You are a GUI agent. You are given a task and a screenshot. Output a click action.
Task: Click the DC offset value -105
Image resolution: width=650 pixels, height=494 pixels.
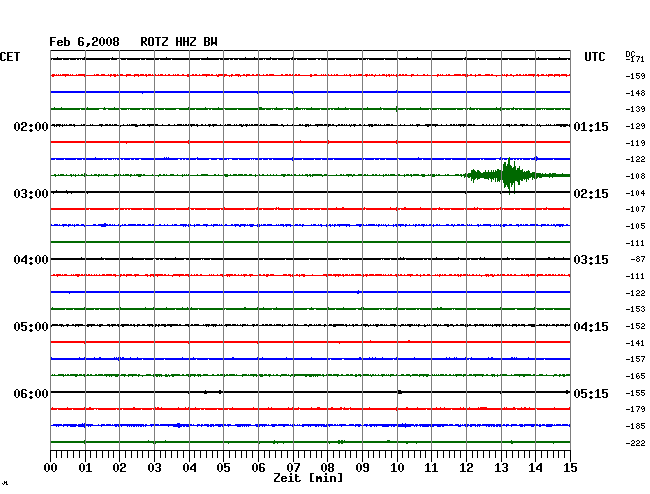point(635,226)
